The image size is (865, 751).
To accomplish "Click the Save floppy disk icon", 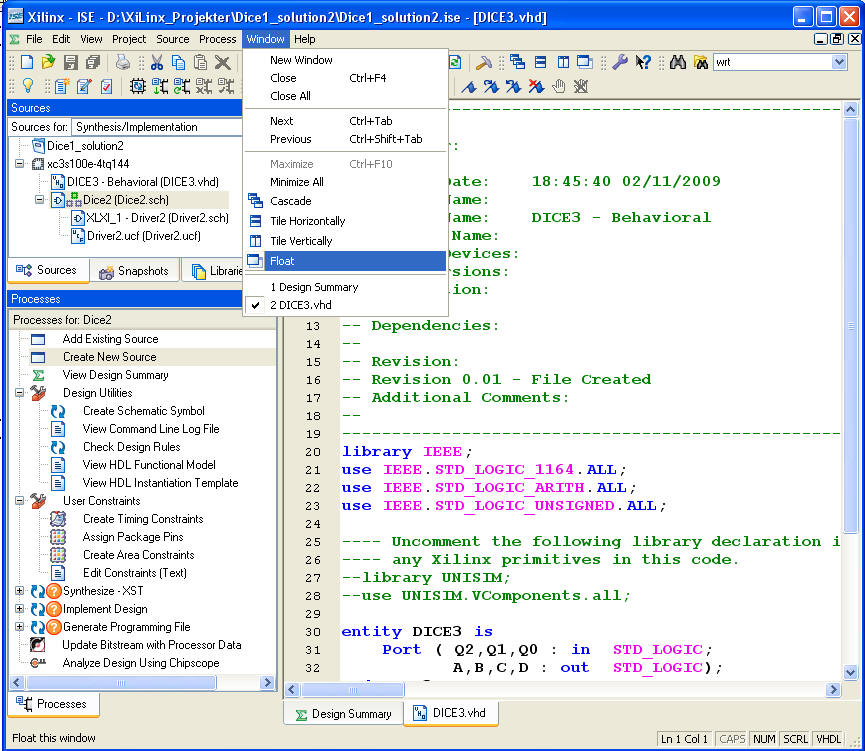I will [71, 62].
